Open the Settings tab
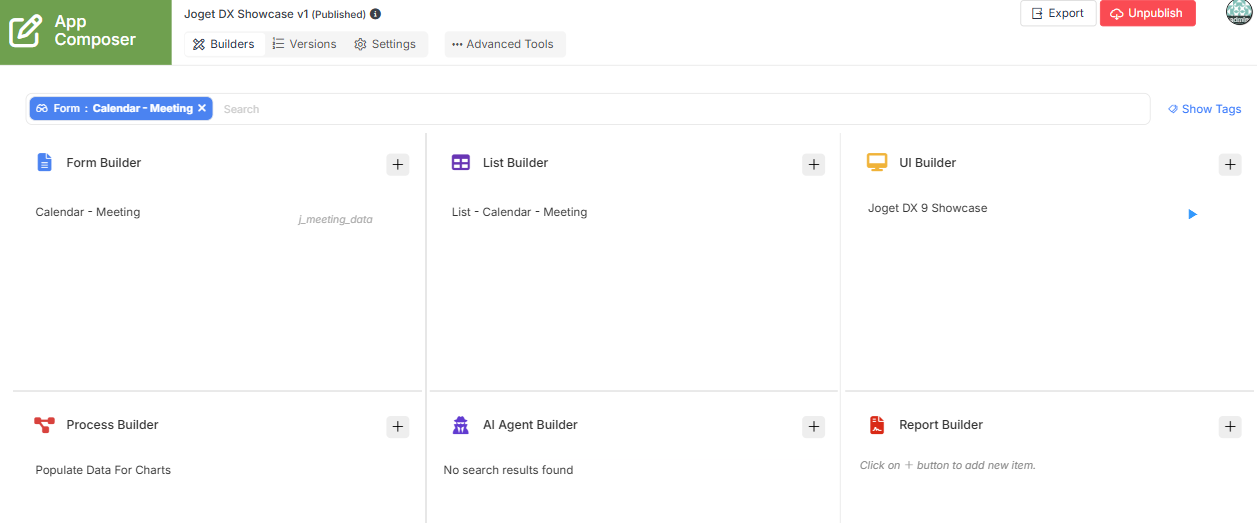Screen dimensions: 1257x523 click(385, 44)
